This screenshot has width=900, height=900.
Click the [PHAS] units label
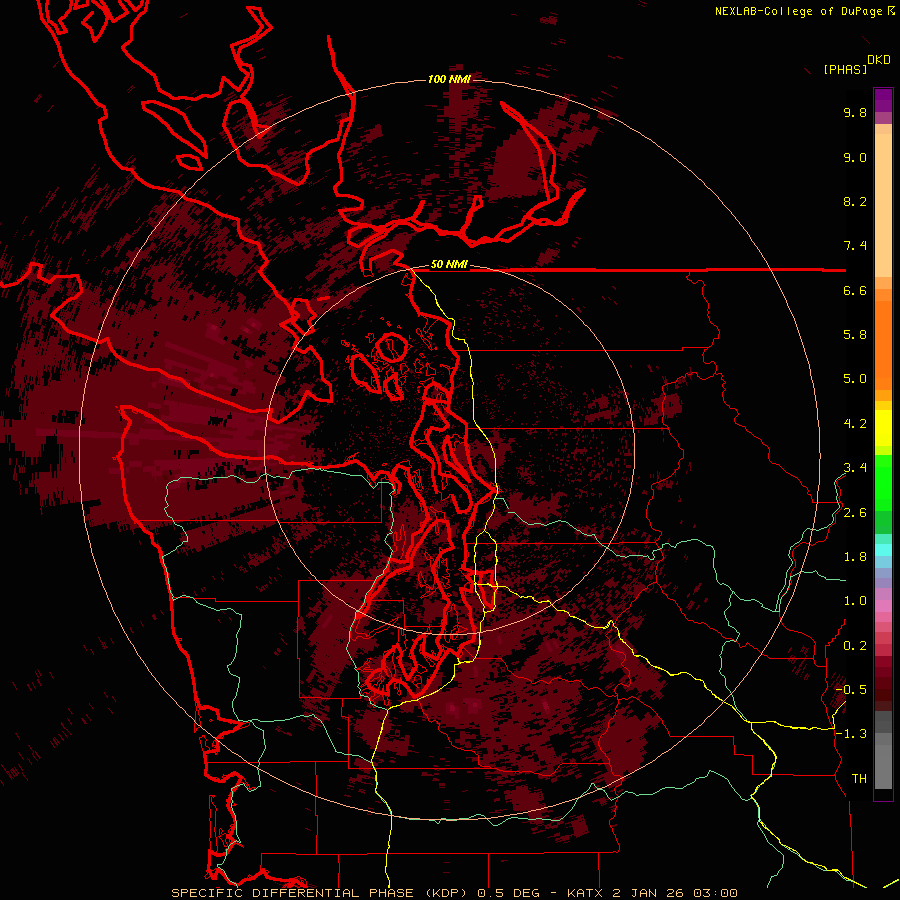pyautogui.click(x=845, y=69)
